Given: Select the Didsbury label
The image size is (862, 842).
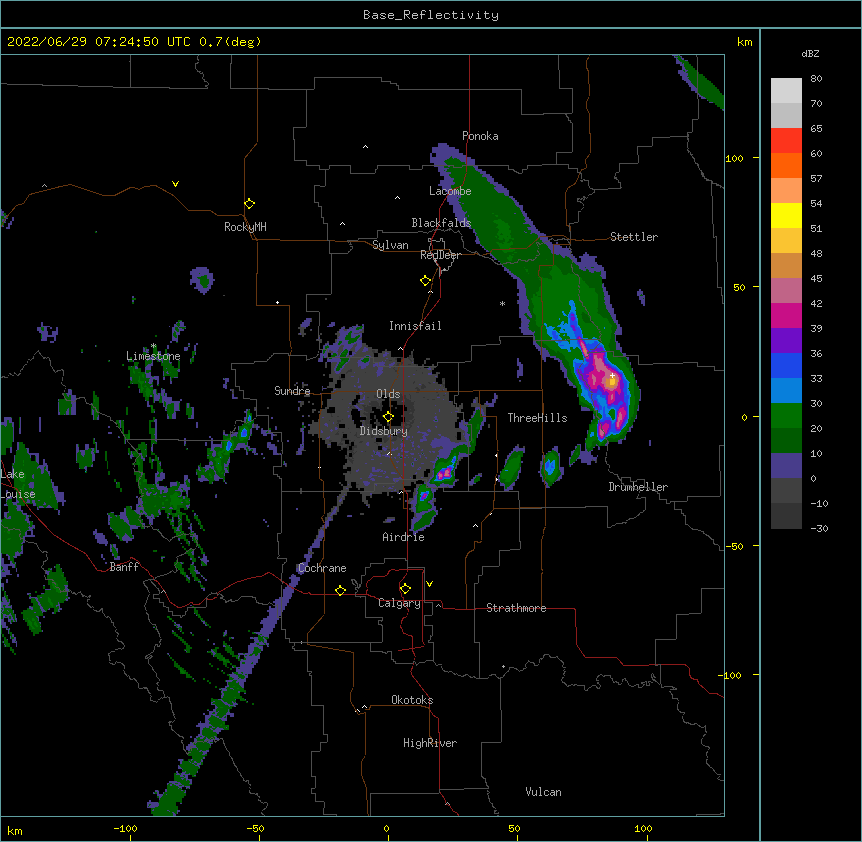Looking at the screenshot, I should pos(384,431).
